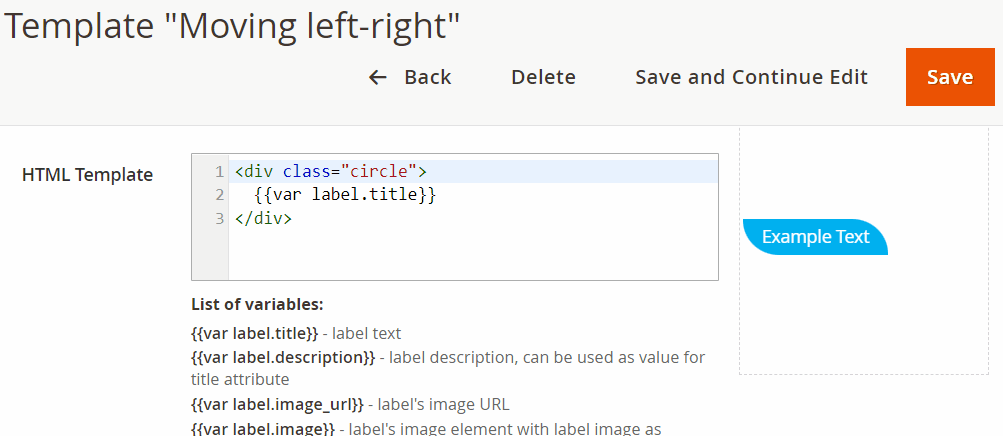Click the List of variables heading
Screen dimensions: 1003x436
pos(257,304)
